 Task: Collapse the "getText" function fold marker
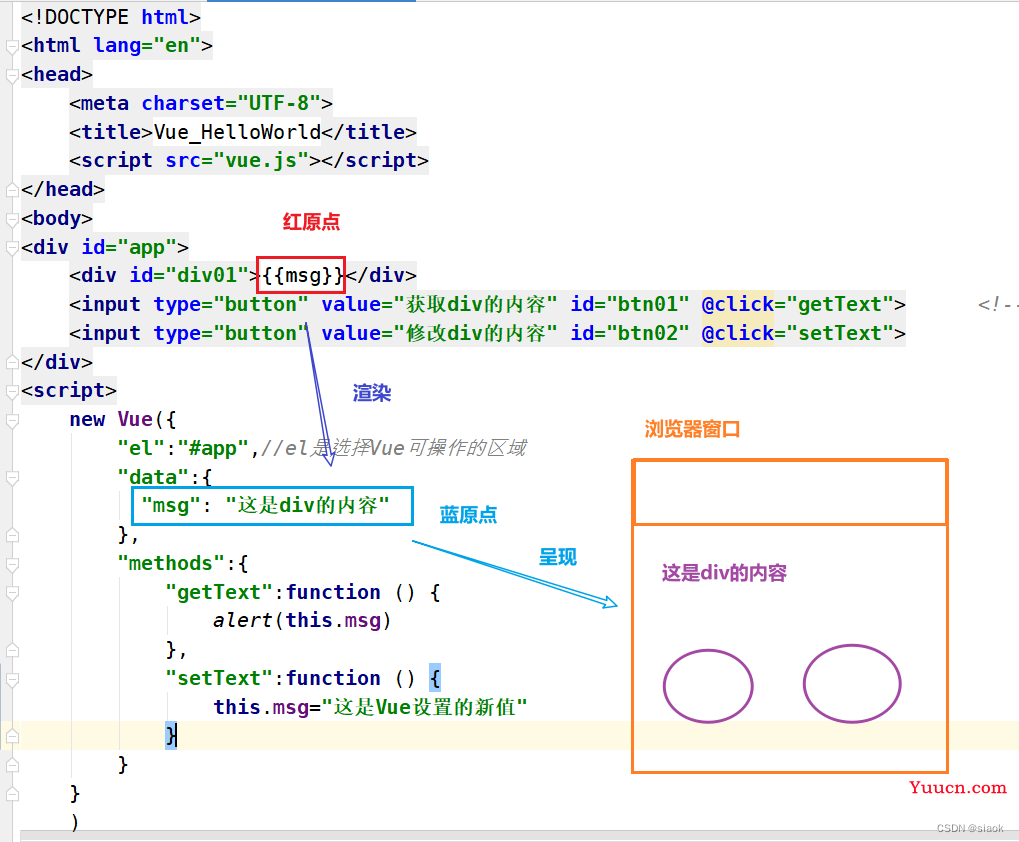[x=11, y=593]
